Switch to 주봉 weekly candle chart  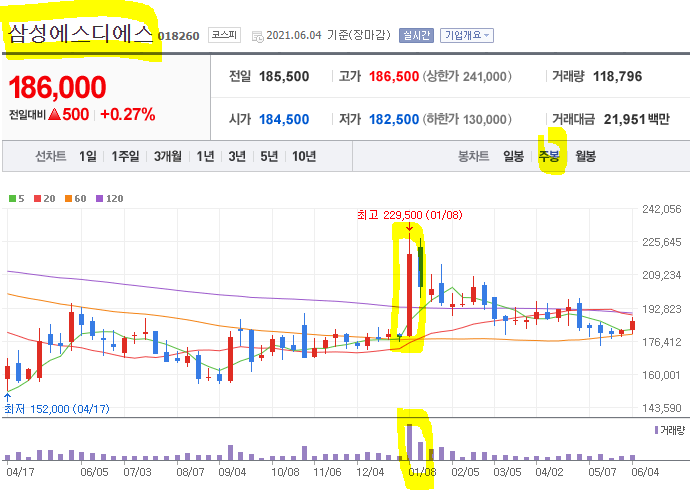[549, 156]
